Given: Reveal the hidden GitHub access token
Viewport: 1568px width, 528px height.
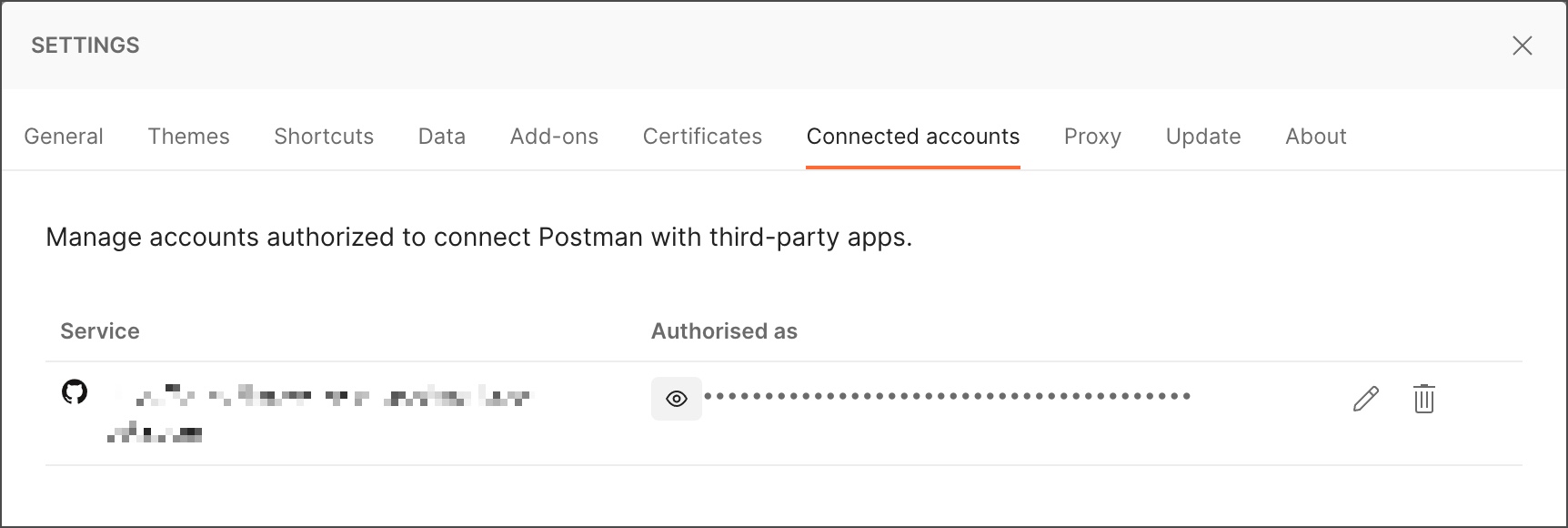Looking at the screenshot, I should (676, 399).
